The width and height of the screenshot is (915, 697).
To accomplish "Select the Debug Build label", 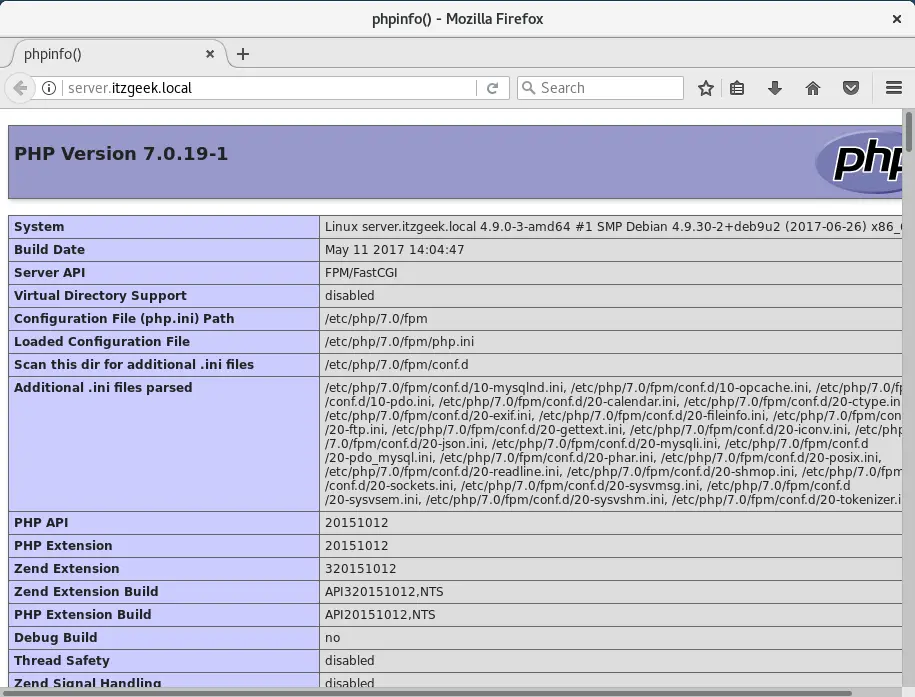I will click(55, 637).
